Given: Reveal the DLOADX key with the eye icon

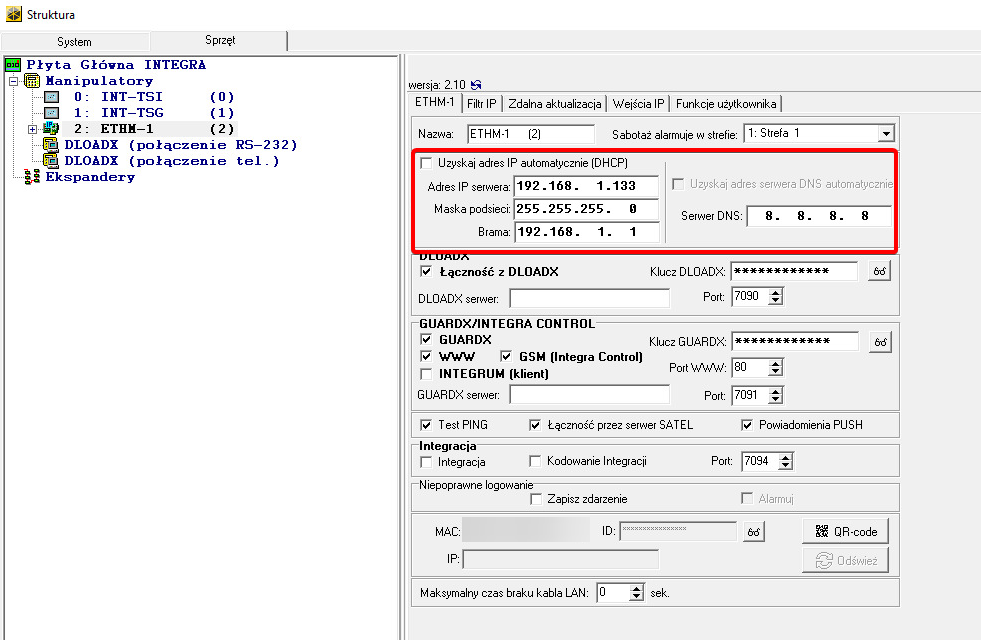Looking at the screenshot, I should tap(879, 272).
